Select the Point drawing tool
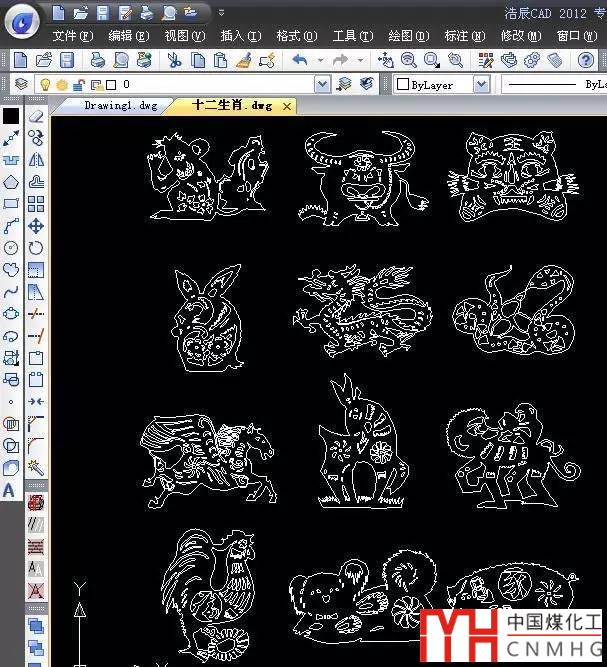This screenshot has height=667, width=607. pyautogui.click(x=11, y=402)
